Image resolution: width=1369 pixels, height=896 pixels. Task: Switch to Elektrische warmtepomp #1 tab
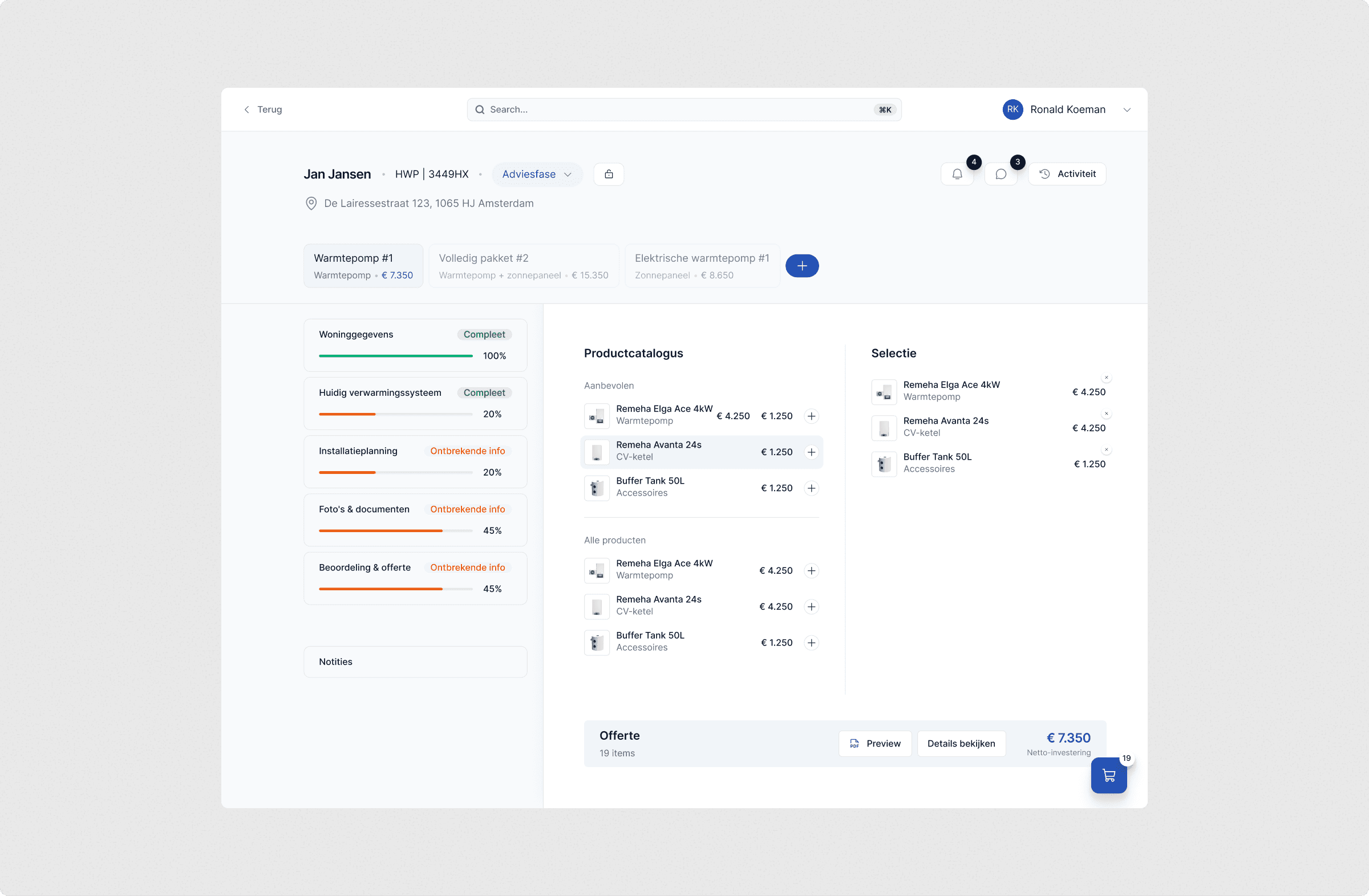tap(702, 266)
